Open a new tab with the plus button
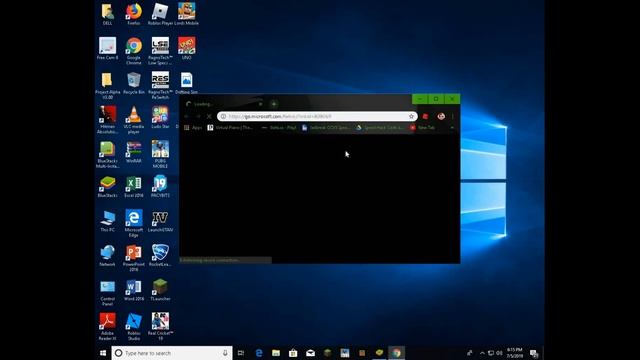This screenshot has width=640, height=360. [274, 104]
